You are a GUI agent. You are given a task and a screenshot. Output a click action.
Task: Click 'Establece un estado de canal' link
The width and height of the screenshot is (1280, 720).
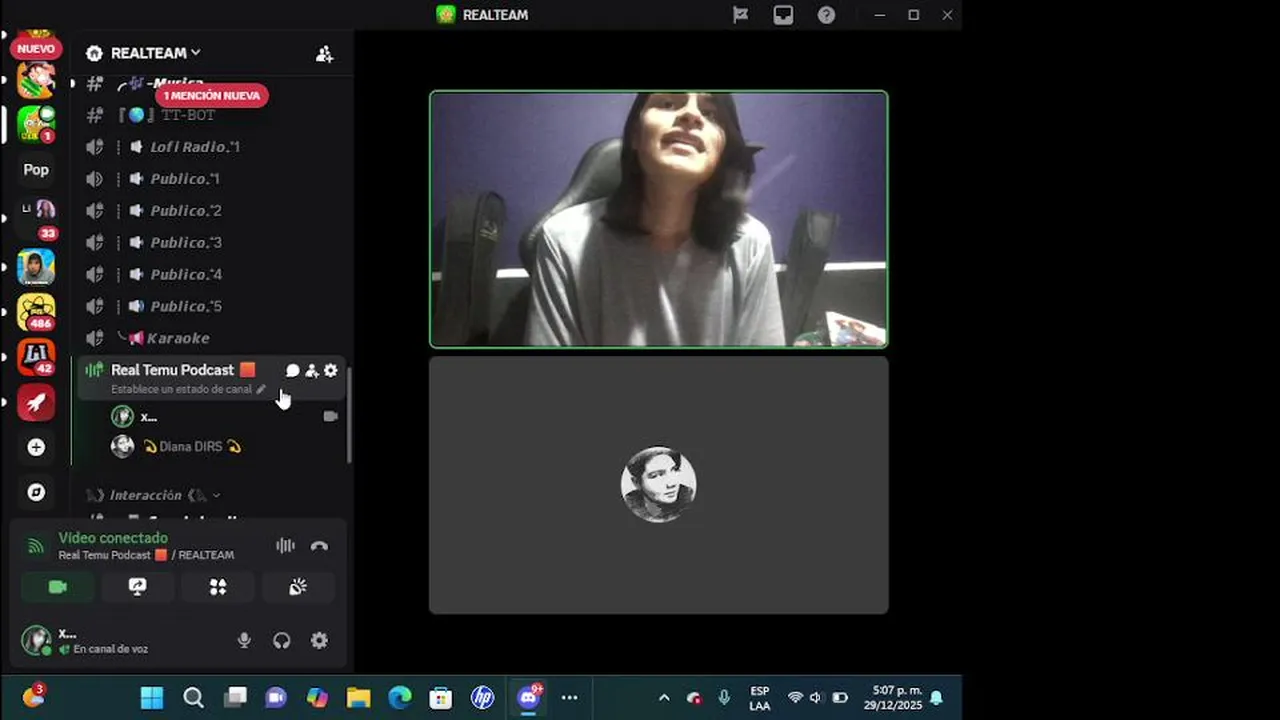point(188,389)
